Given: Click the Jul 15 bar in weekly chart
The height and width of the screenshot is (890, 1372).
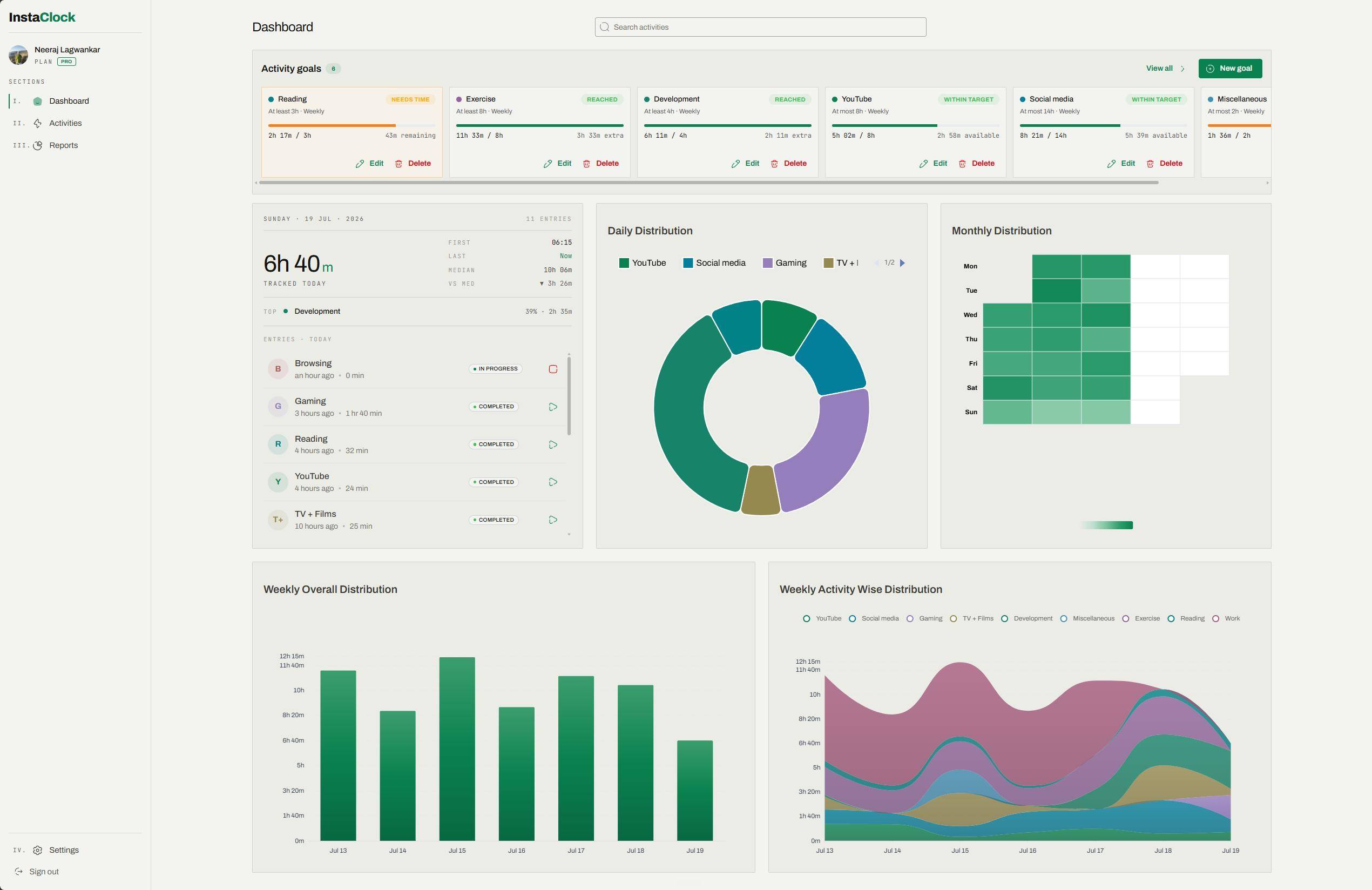Looking at the screenshot, I should click(457, 749).
